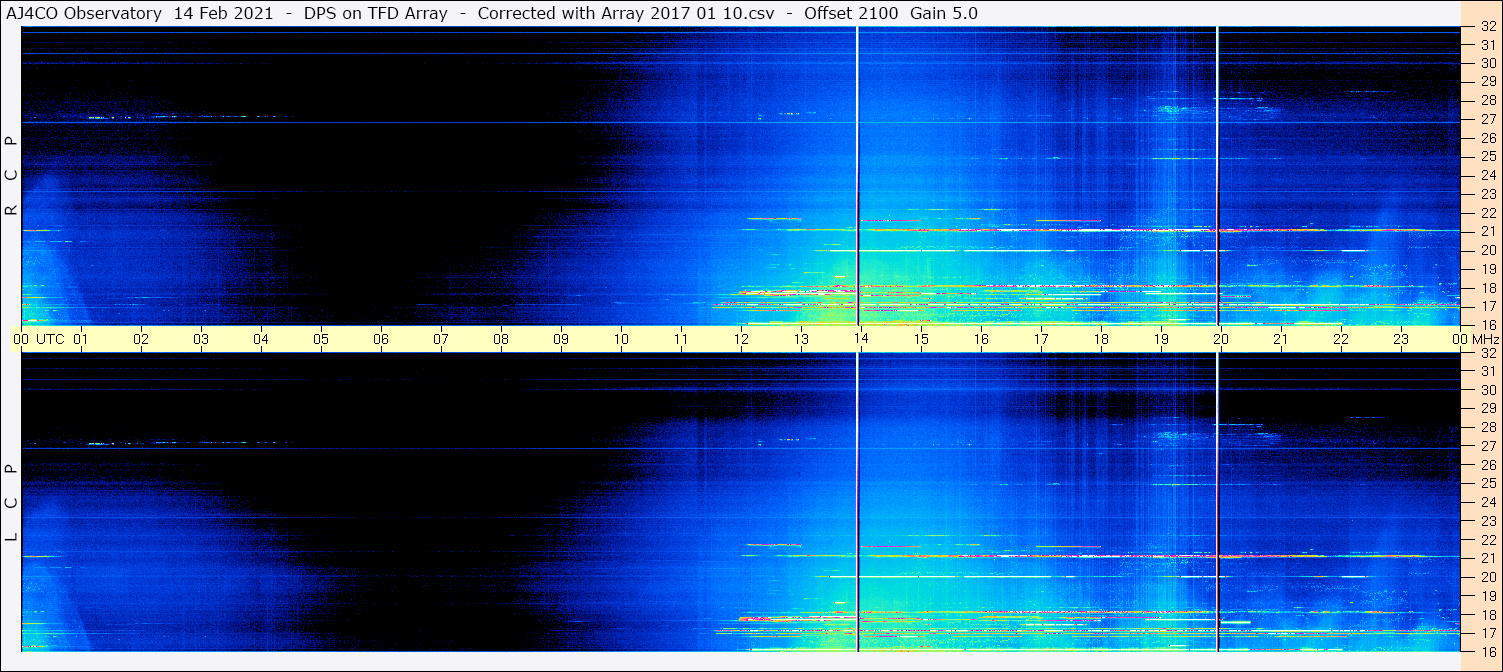Select the 01 hour label on the time axis
Image resolution: width=1503 pixels, height=672 pixels.
click(x=81, y=339)
